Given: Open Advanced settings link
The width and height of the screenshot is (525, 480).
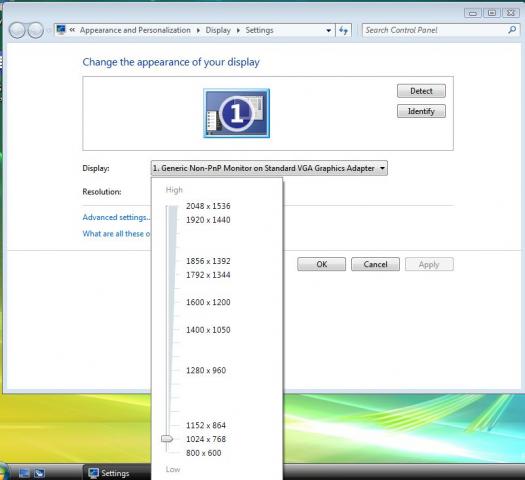Looking at the screenshot, I should pyautogui.click(x=116, y=217).
